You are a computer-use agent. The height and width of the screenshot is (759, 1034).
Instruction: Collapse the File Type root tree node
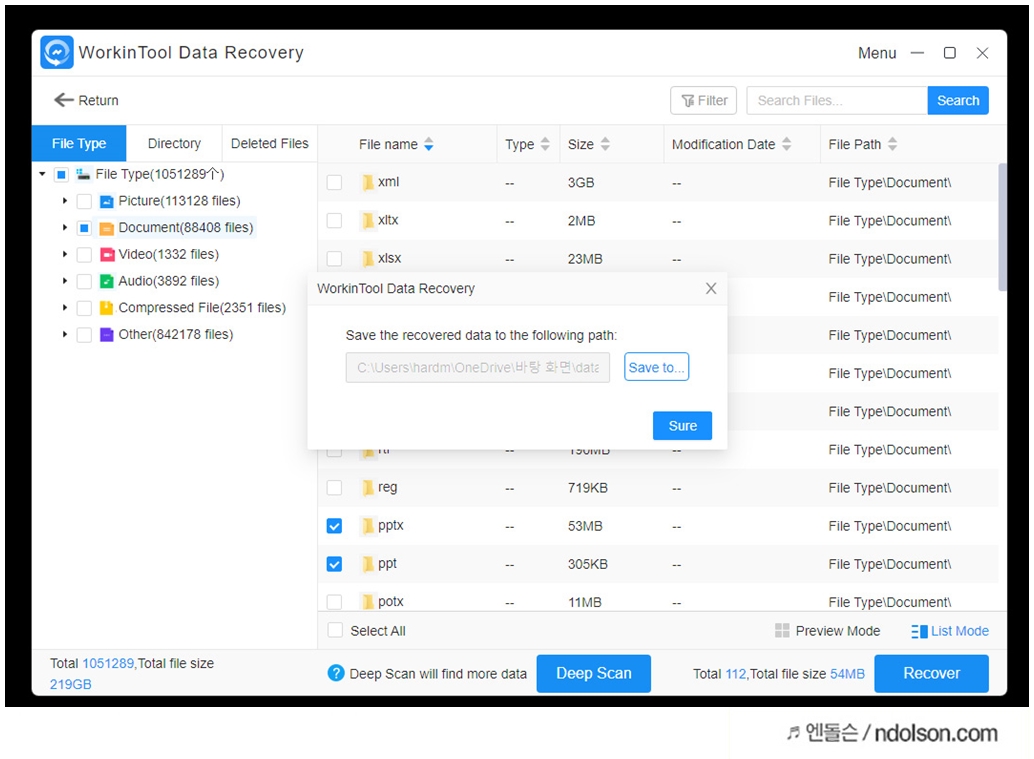click(42, 174)
